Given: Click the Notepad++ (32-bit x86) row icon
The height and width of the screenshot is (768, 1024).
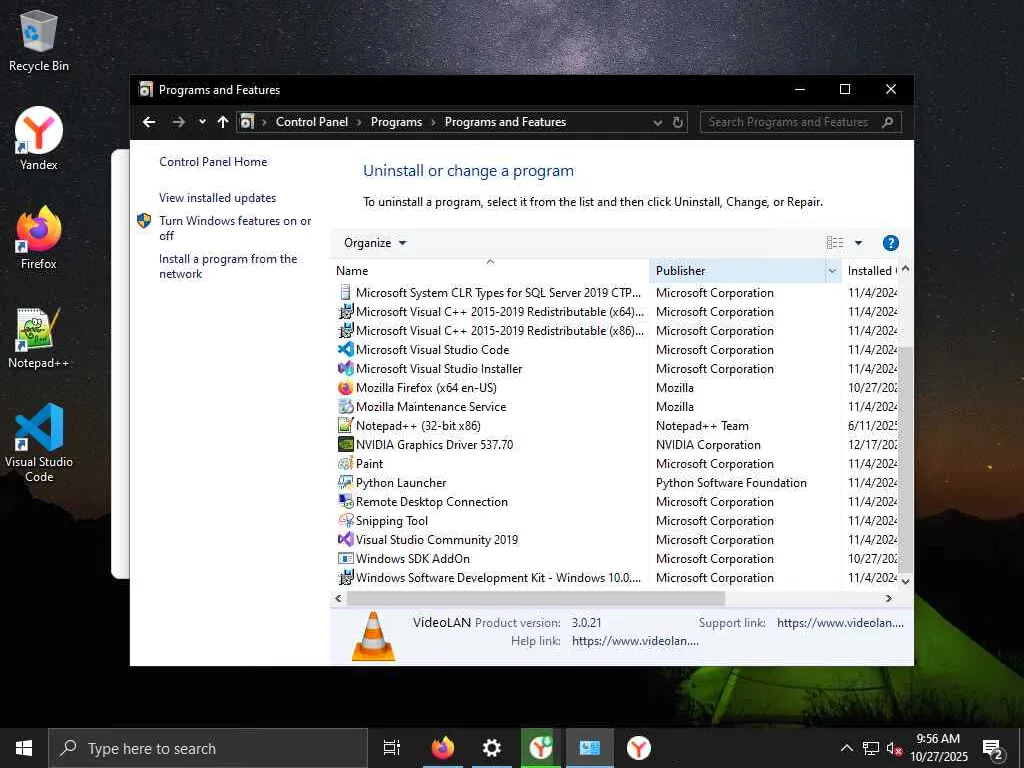Looking at the screenshot, I should point(345,425).
